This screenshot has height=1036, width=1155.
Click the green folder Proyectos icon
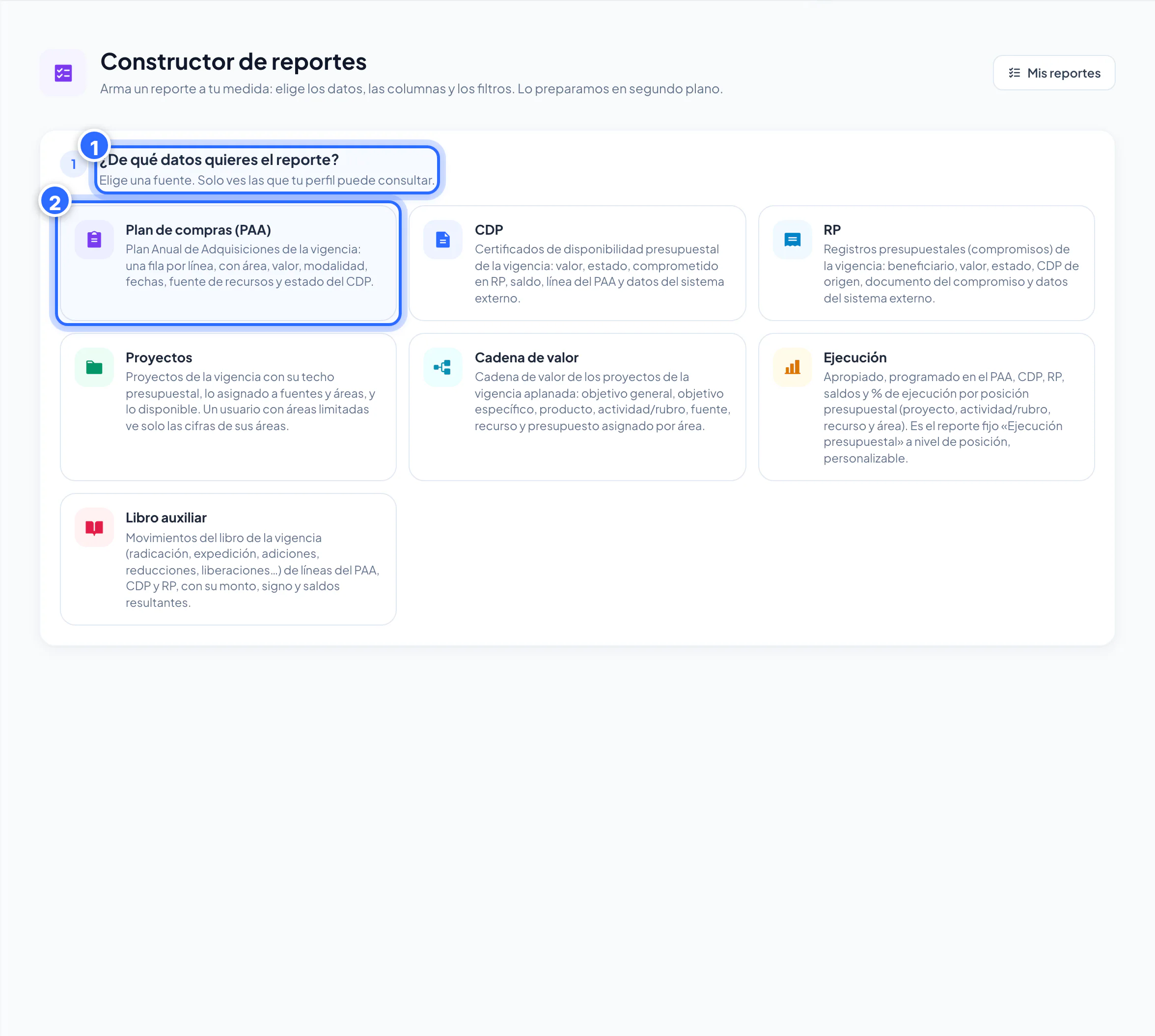point(94,367)
